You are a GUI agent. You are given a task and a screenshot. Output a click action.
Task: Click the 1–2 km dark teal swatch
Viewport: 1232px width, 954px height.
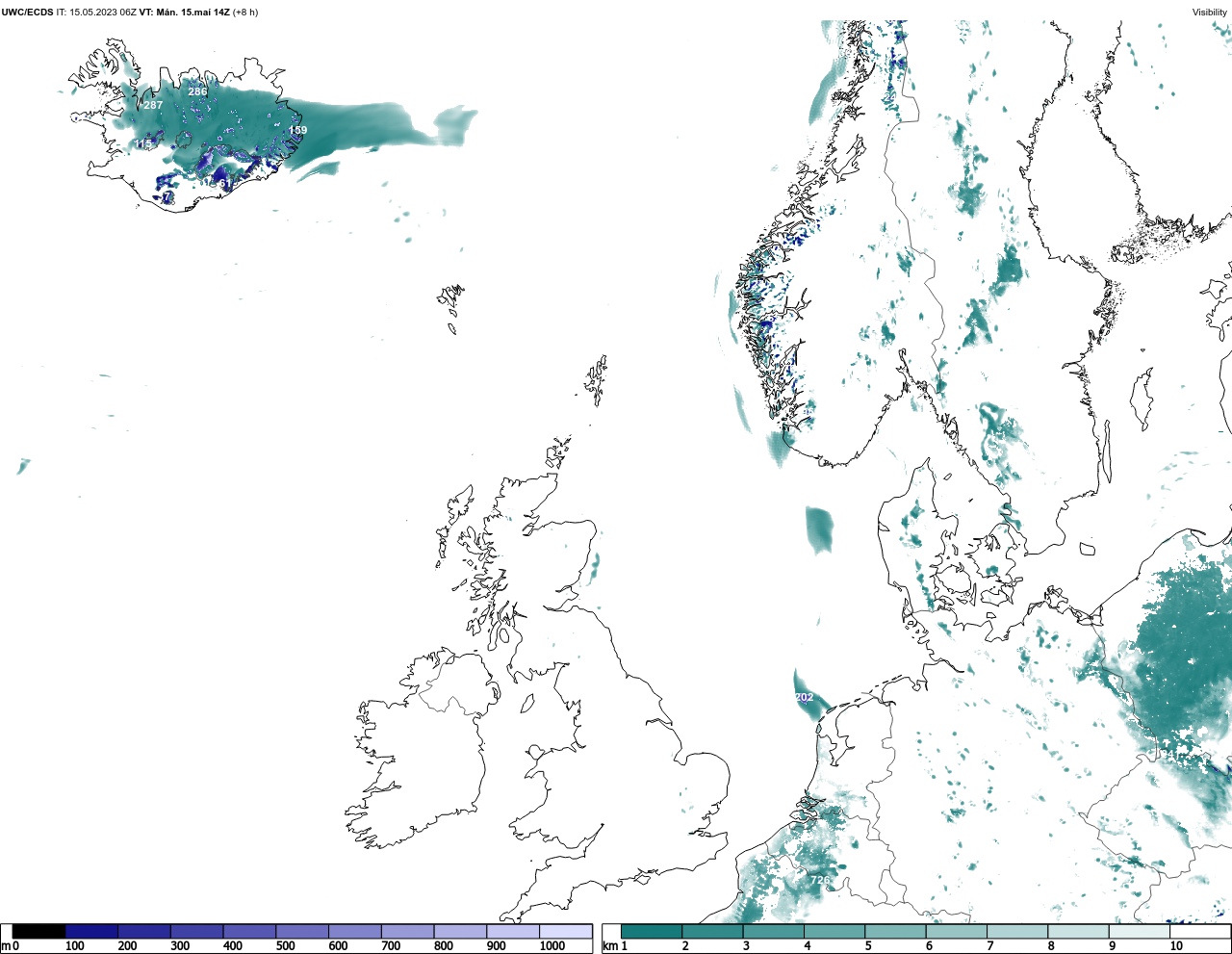coord(652,932)
